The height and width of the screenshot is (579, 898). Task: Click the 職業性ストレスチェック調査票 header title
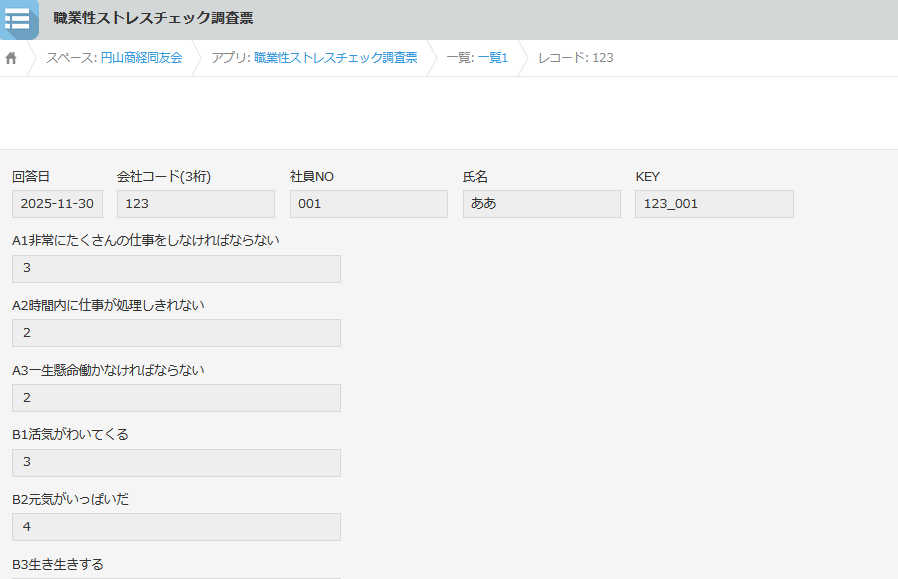[153, 19]
